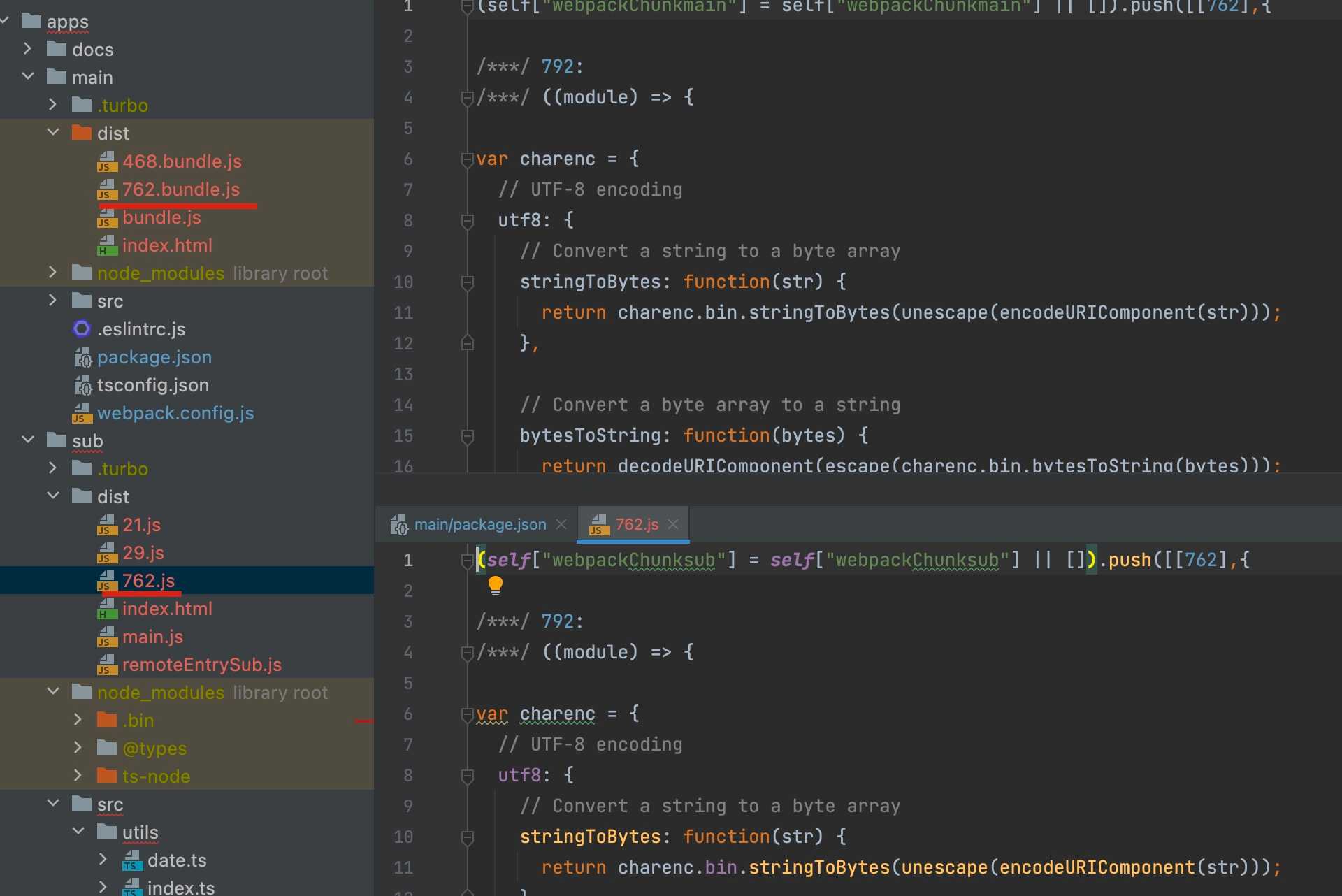Select package.json in the project tree
This screenshot has width=1342, height=896.
[154, 357]
